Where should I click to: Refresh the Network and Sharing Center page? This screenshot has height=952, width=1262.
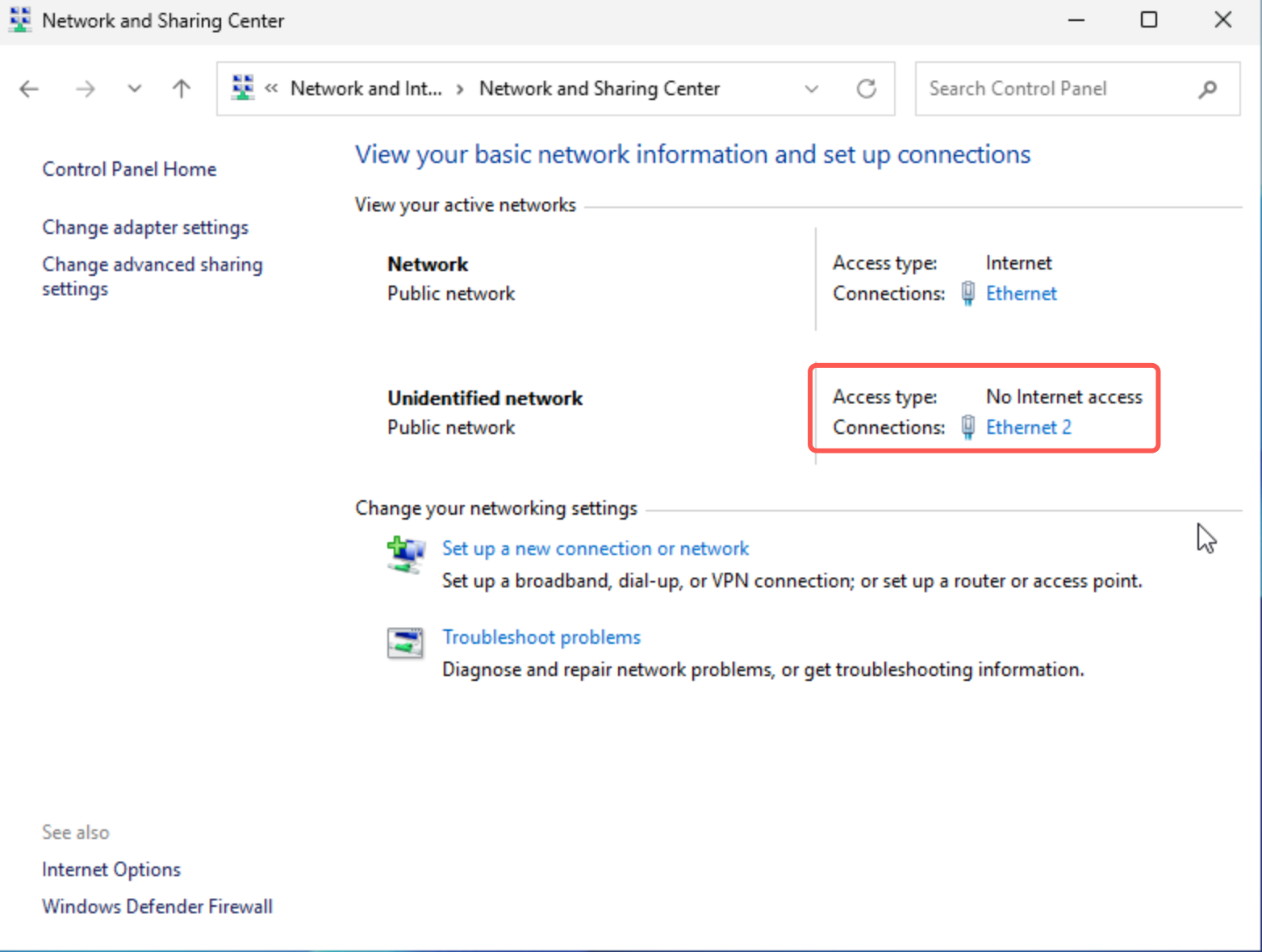pos(866,89)
